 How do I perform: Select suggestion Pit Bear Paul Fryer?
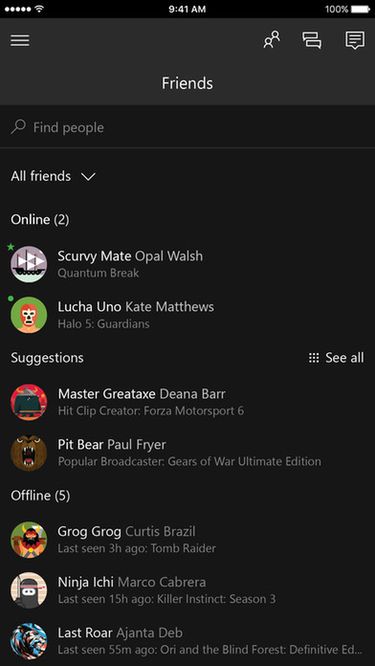coord(187,453)
